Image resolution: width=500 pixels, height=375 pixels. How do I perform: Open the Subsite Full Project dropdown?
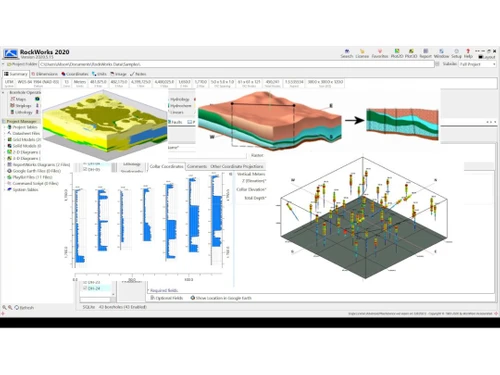pos(477,64)
